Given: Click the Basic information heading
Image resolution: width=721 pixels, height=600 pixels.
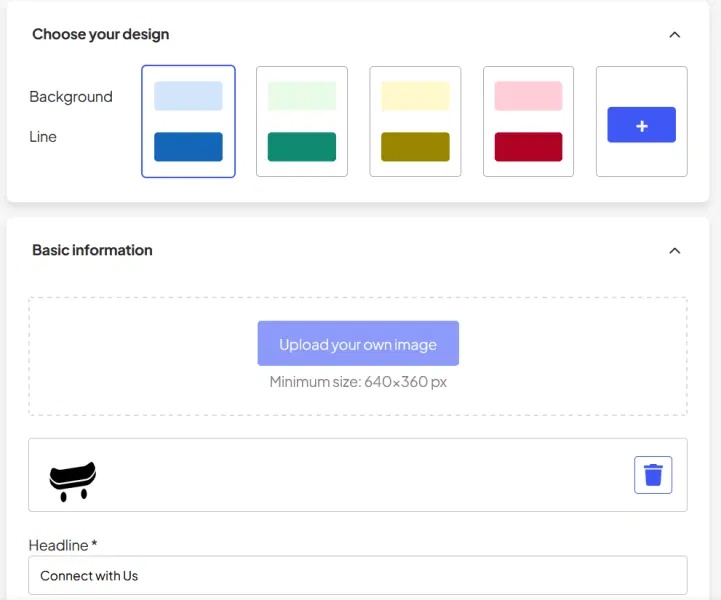Looking at the screenshot, I should pos(92,250).
